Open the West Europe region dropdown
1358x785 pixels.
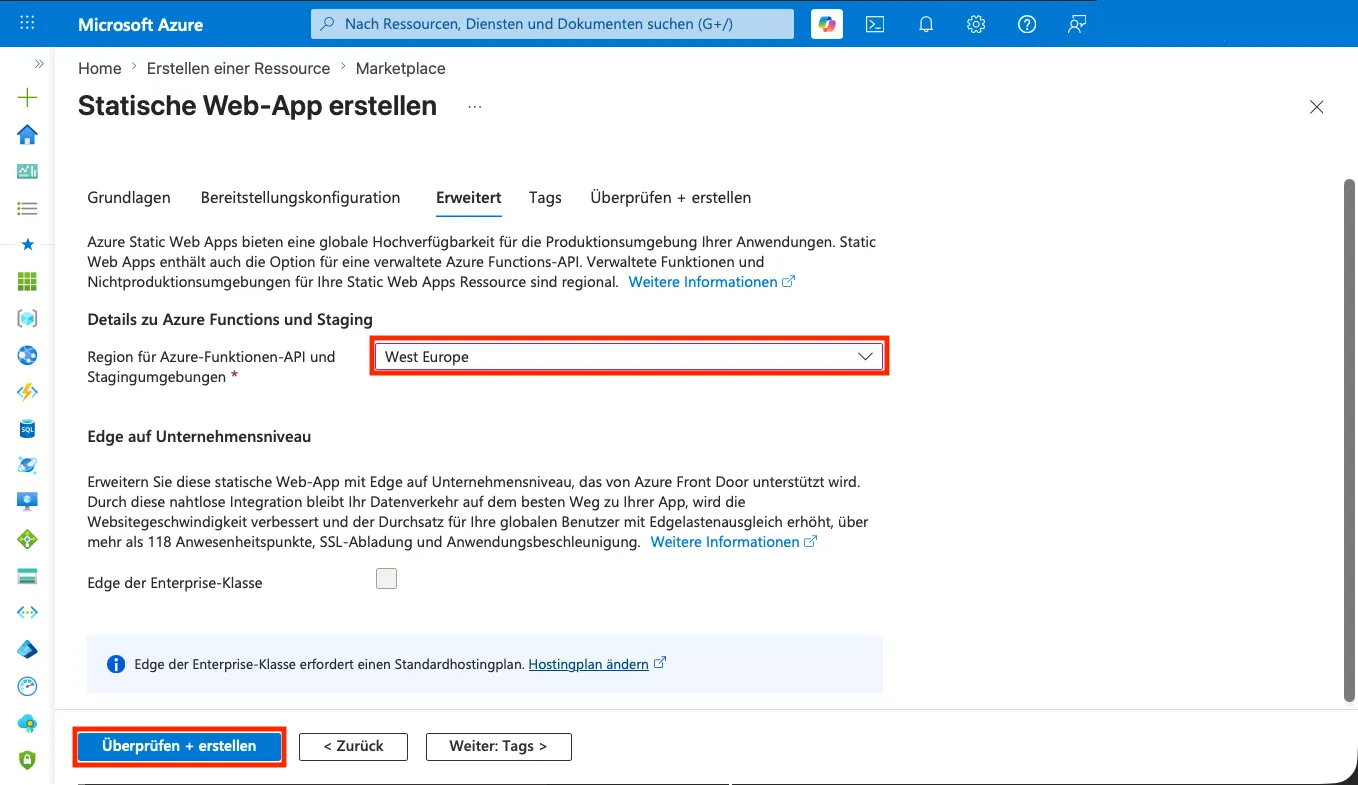[630, 357]
